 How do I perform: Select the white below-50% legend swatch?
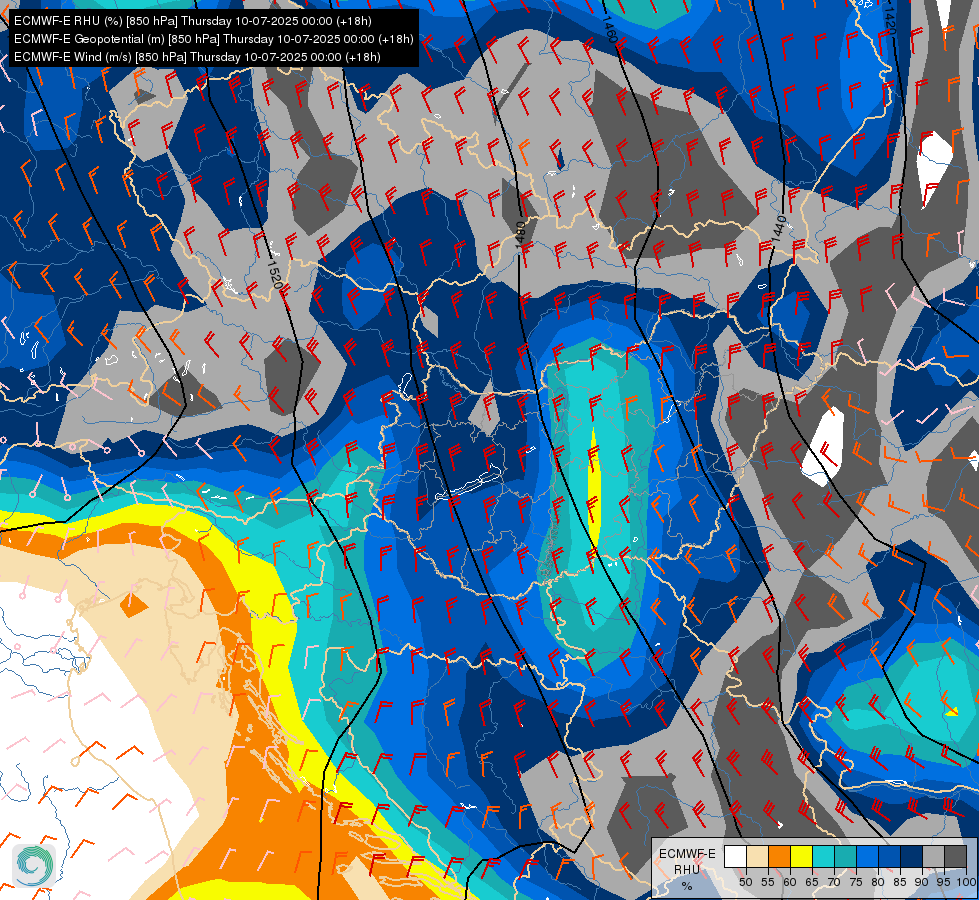[x=735, y=856]
